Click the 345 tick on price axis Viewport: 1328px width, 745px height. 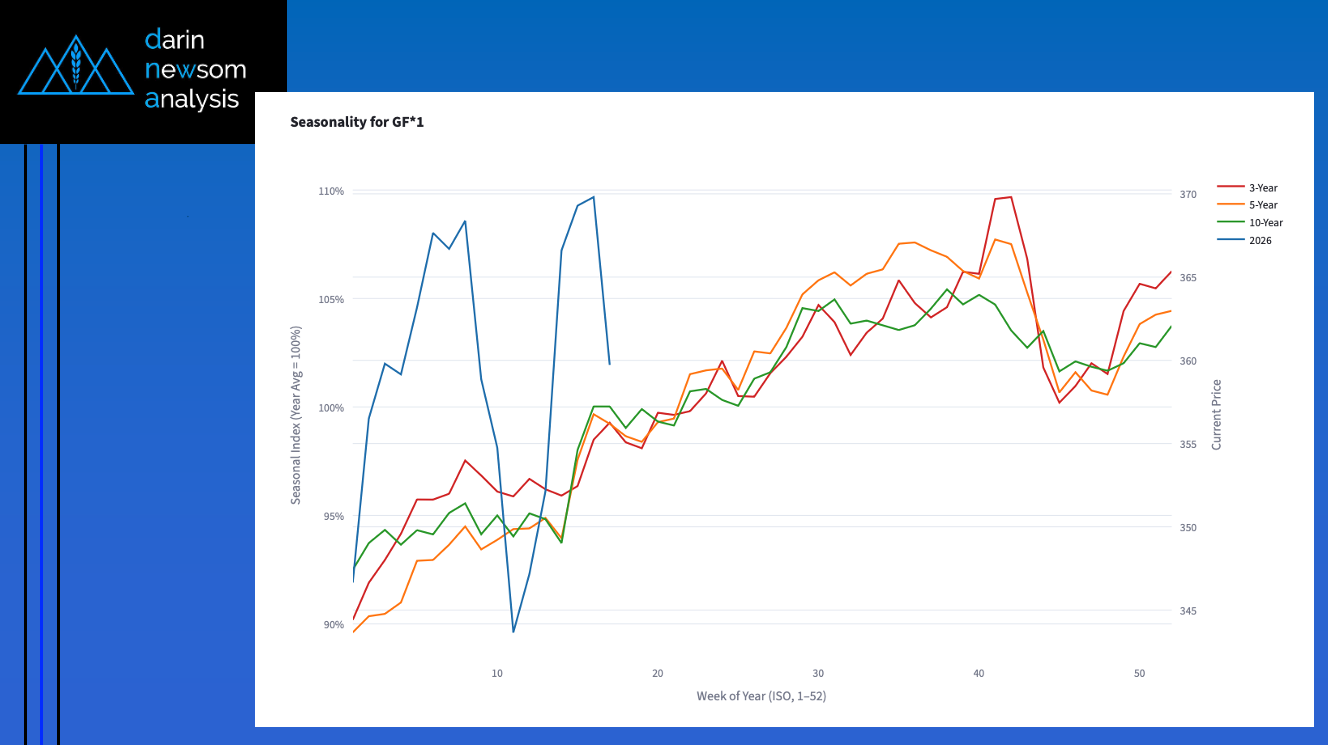[1188, 611]
